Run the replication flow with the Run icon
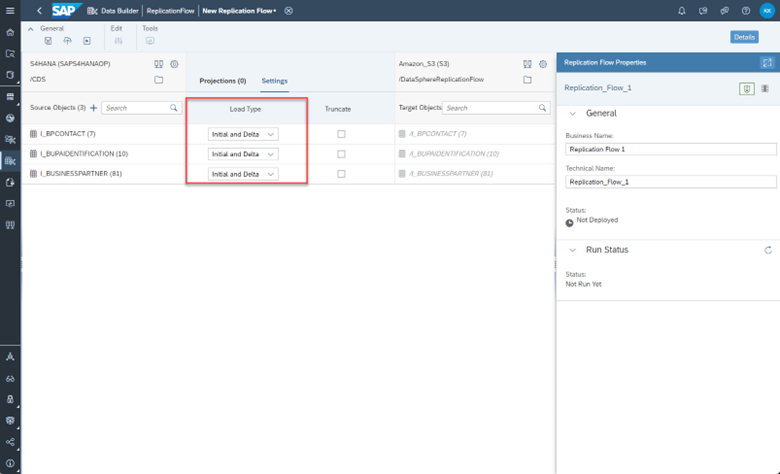Viewport: 780px width, 474px height. tap(87, 41)
